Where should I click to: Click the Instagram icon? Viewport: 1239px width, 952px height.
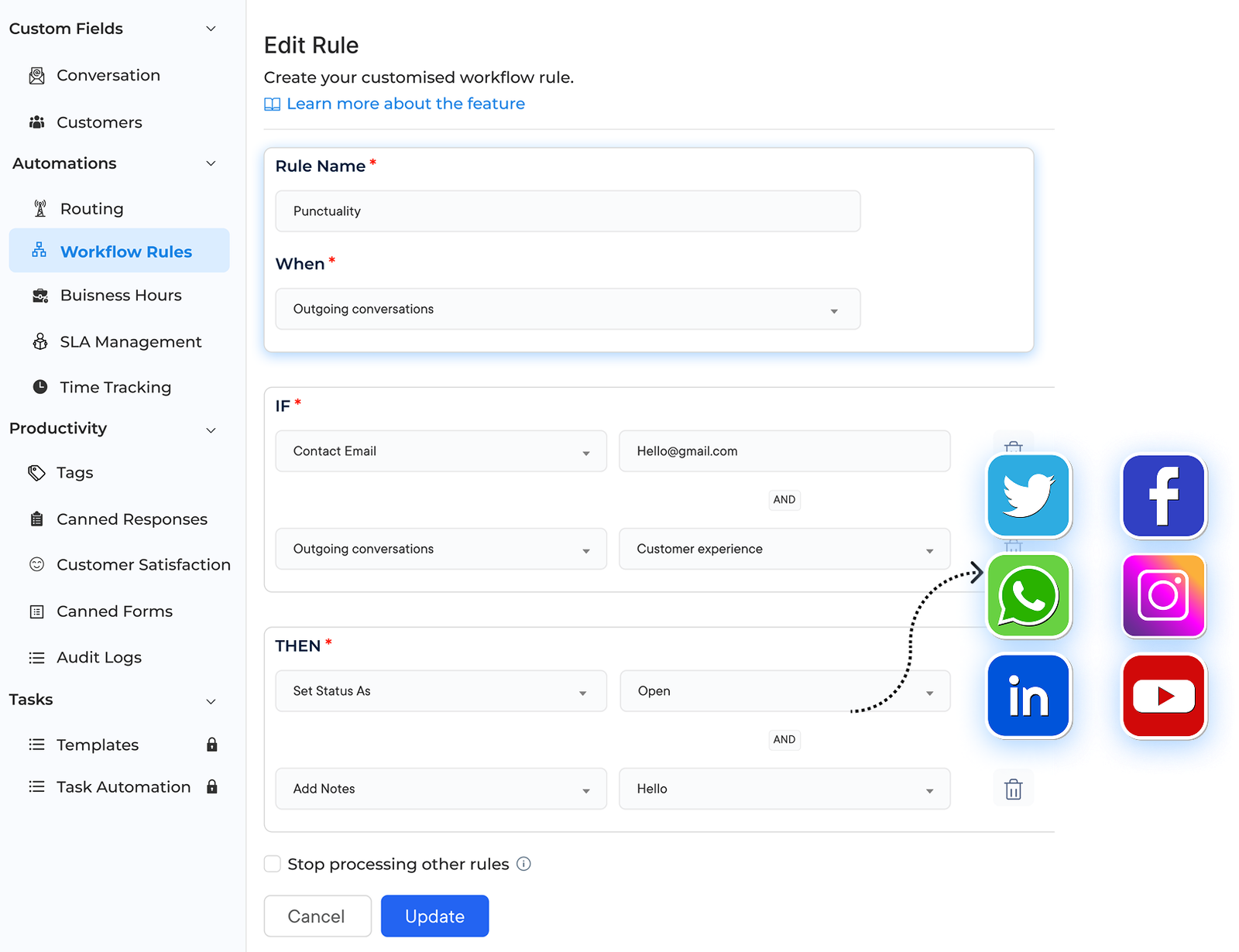click(1164, 595)
